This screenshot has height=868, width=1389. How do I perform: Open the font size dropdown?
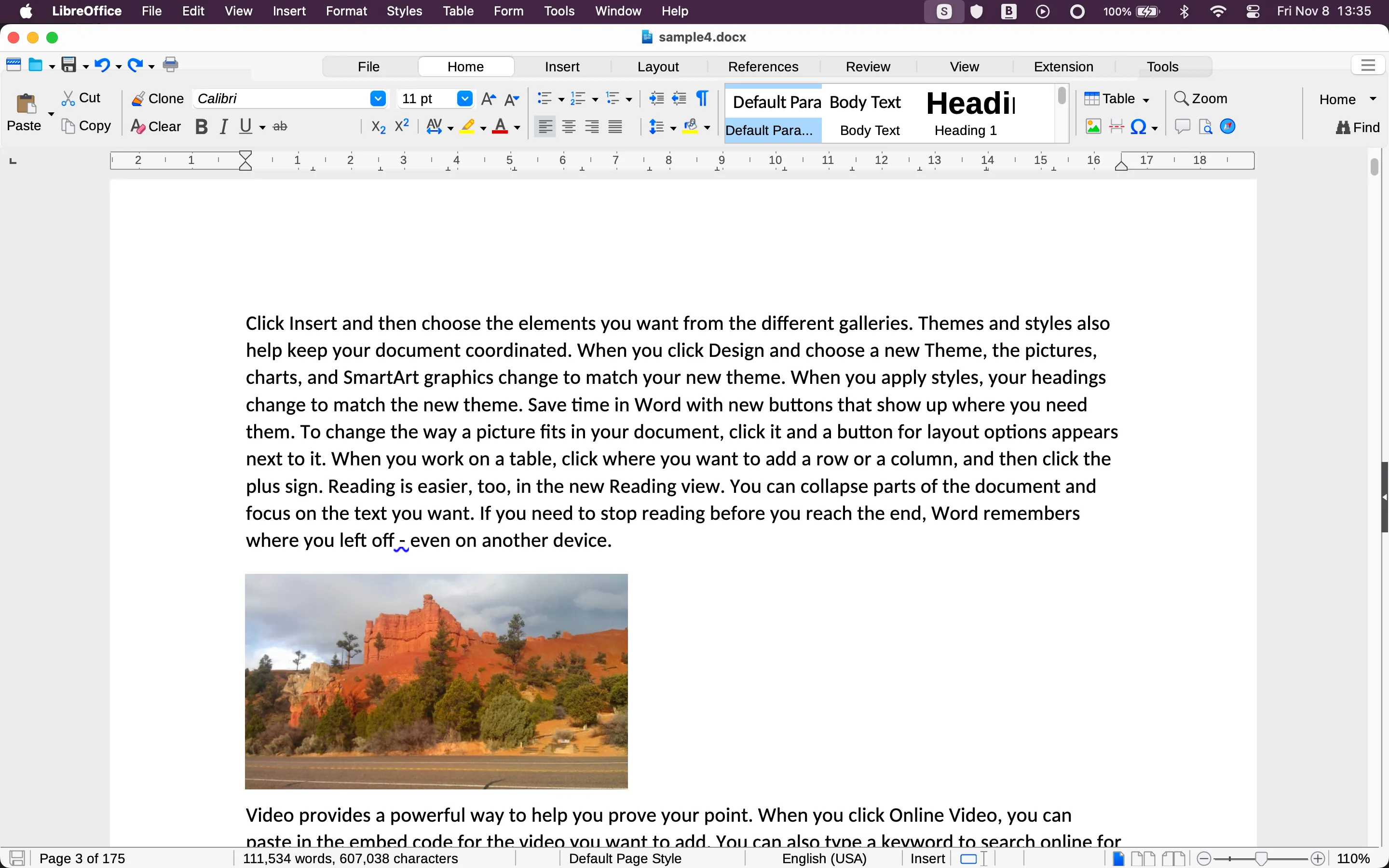(464, 98)
